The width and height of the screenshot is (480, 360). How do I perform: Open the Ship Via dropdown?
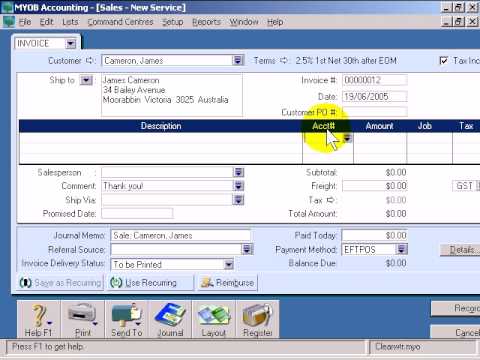tap(239, 200)
